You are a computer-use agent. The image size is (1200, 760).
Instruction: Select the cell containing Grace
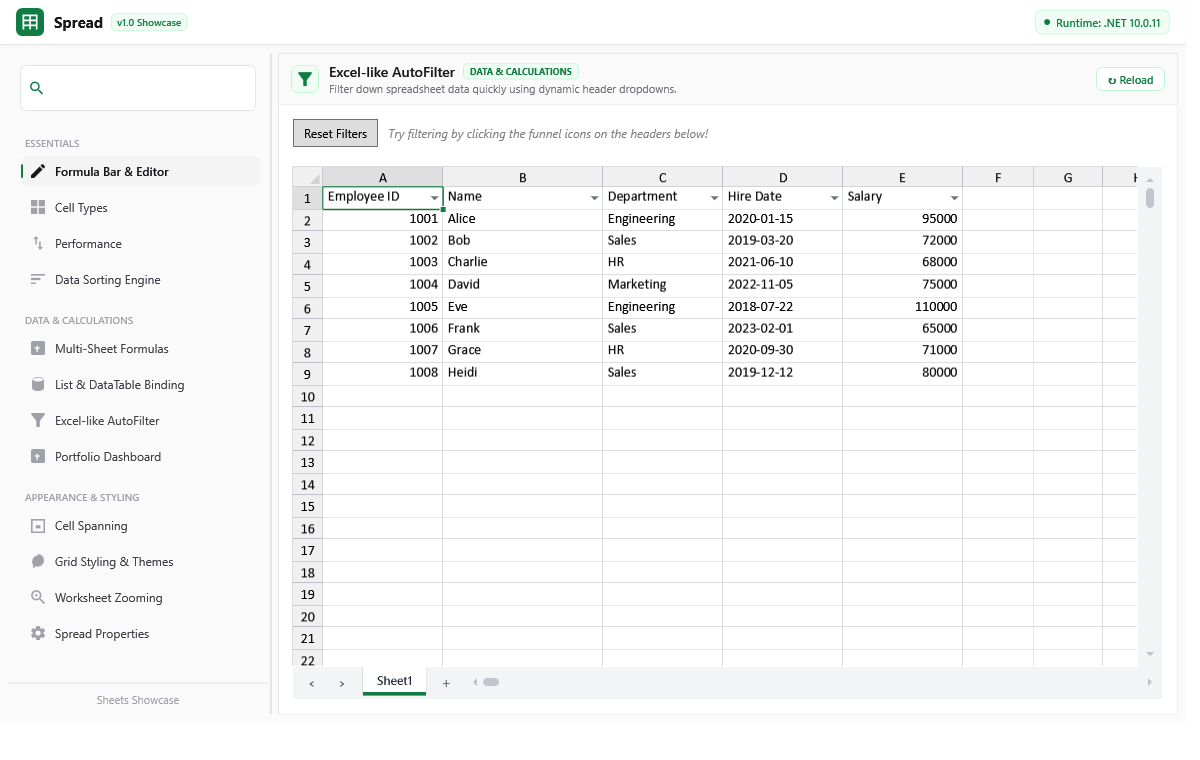(x=523, y=351)
